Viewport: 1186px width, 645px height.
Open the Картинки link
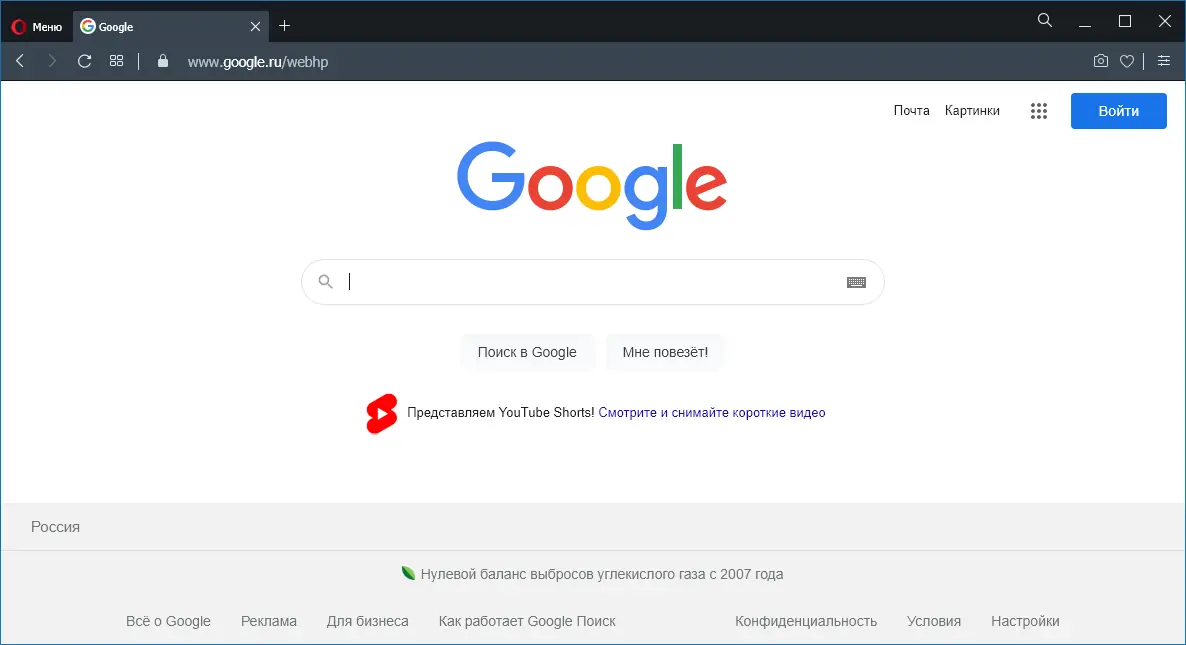[972, 110]
